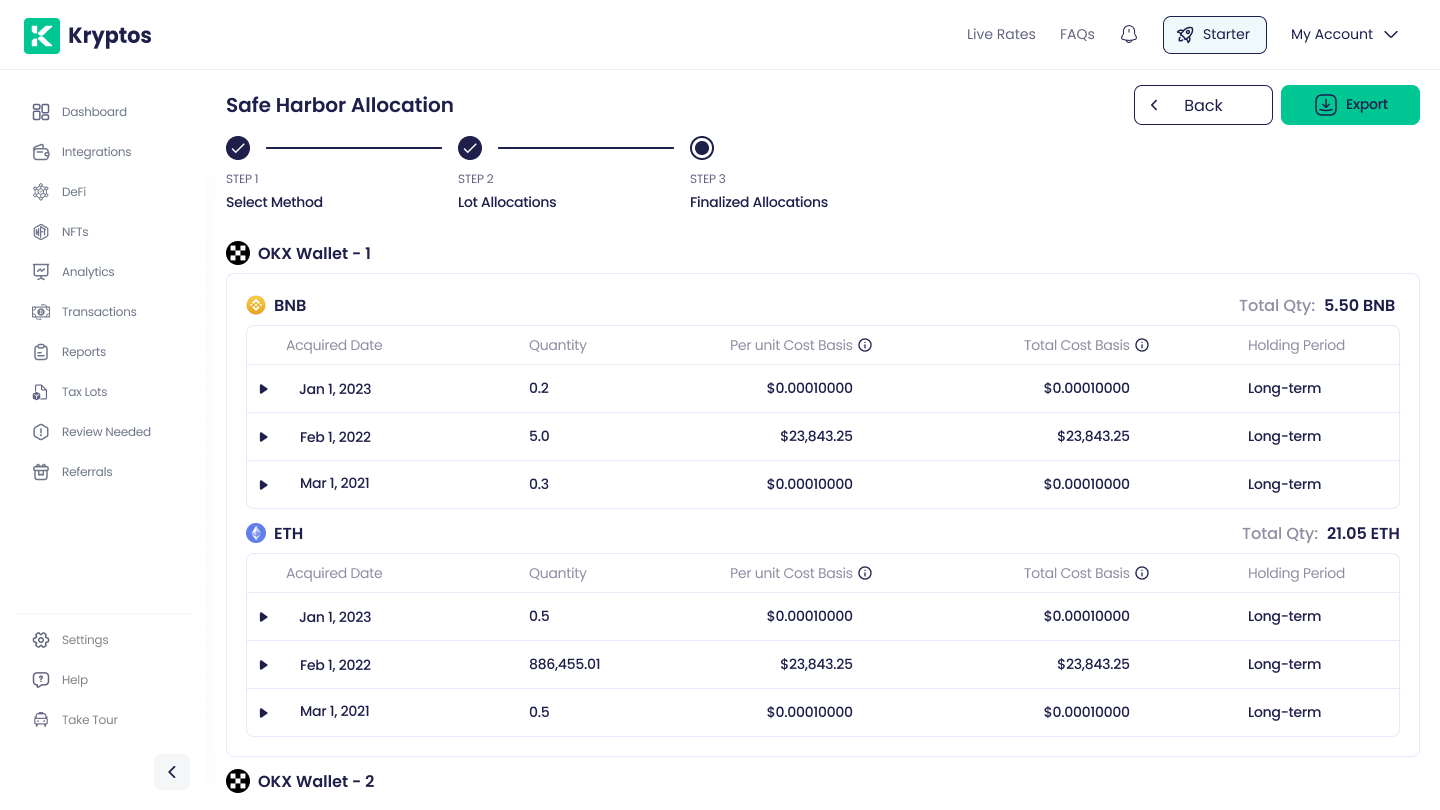Expand the ETH Feb 1, 2022 lot row
Image resolution: width=1440 pixels, height=810 pixels.
coord(264,665)
